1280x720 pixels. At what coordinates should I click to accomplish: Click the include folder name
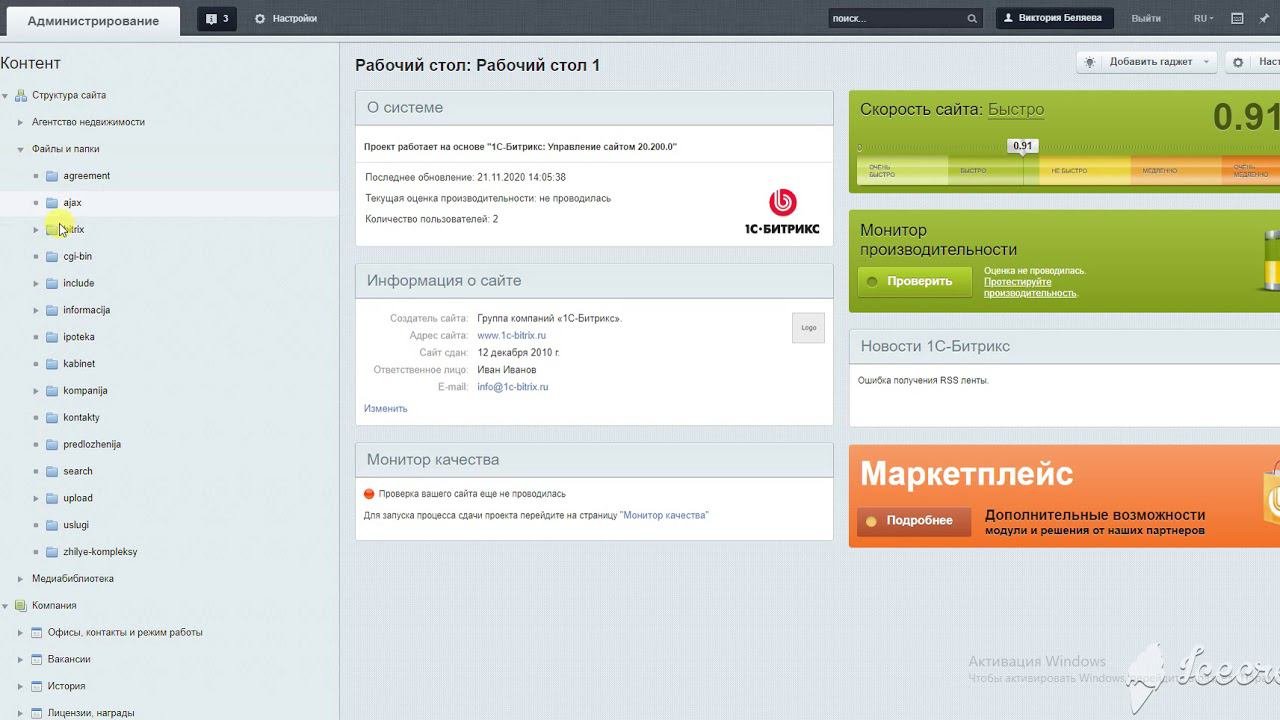click(79, 284)
